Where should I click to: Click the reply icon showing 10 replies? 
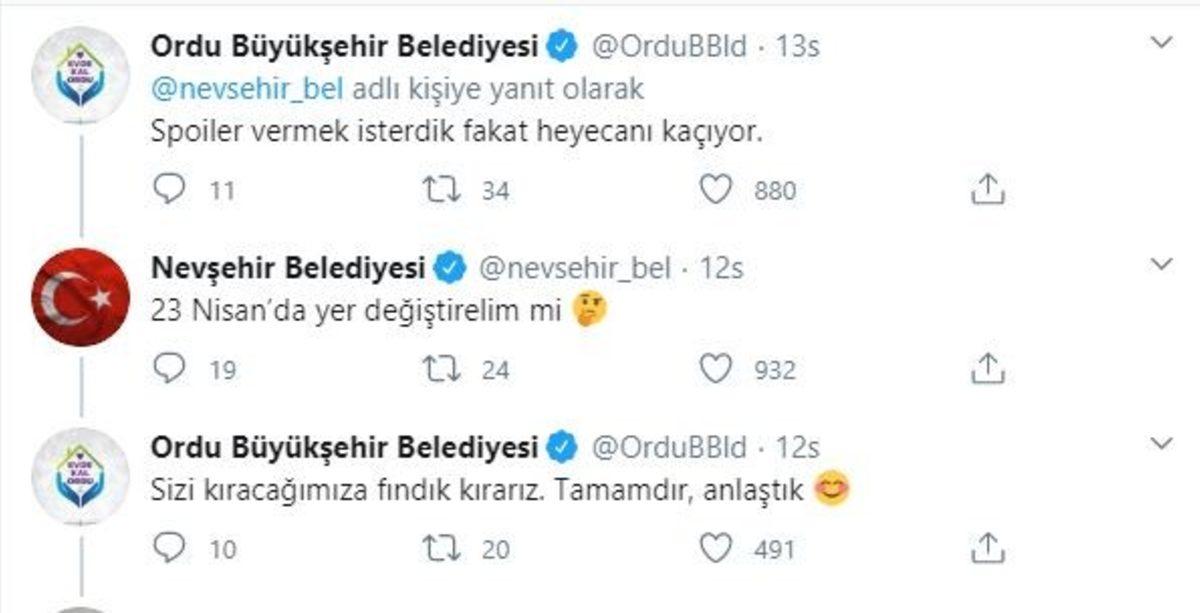tap(167, 547)
